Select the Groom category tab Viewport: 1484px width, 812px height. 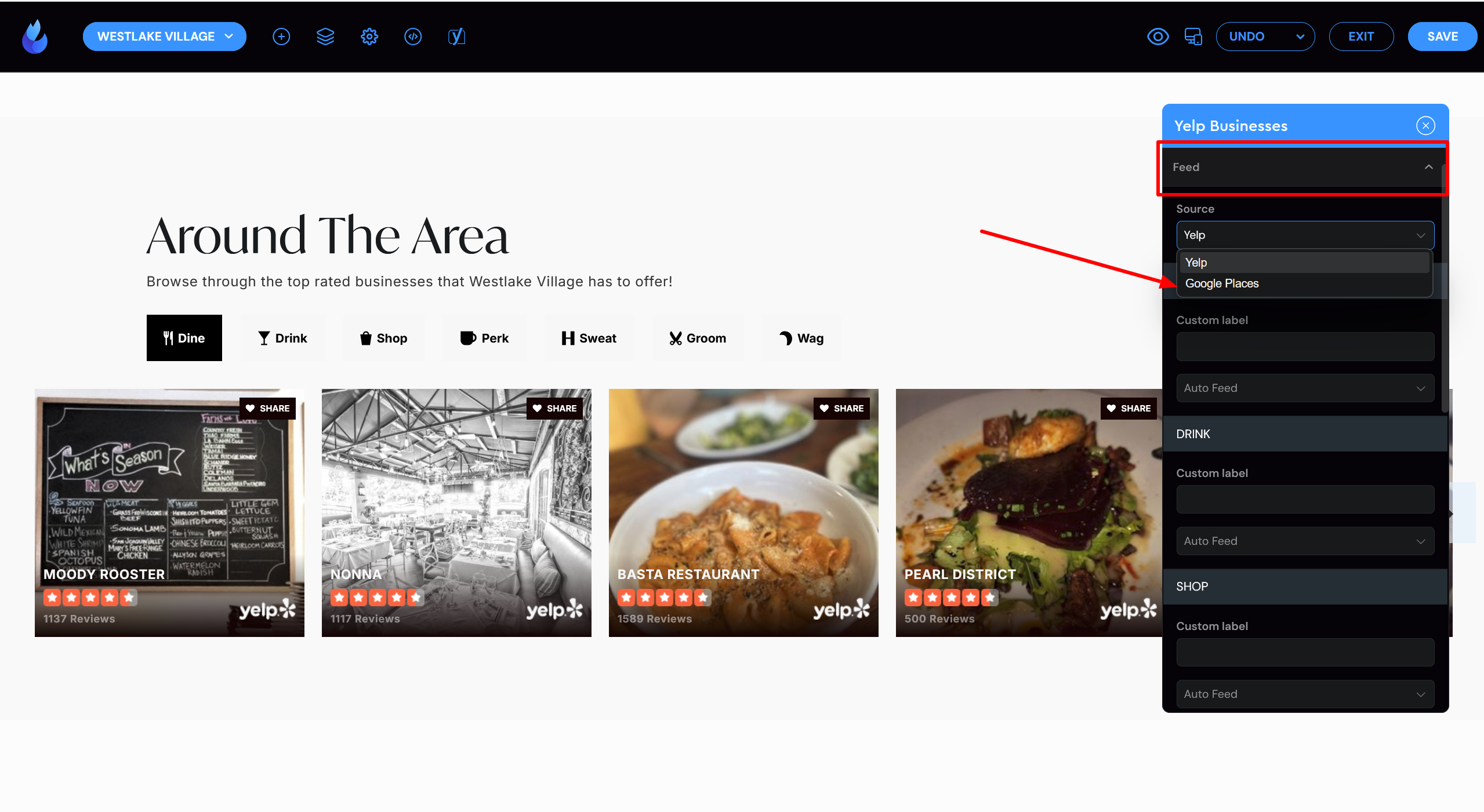click(x=698, y=338)
